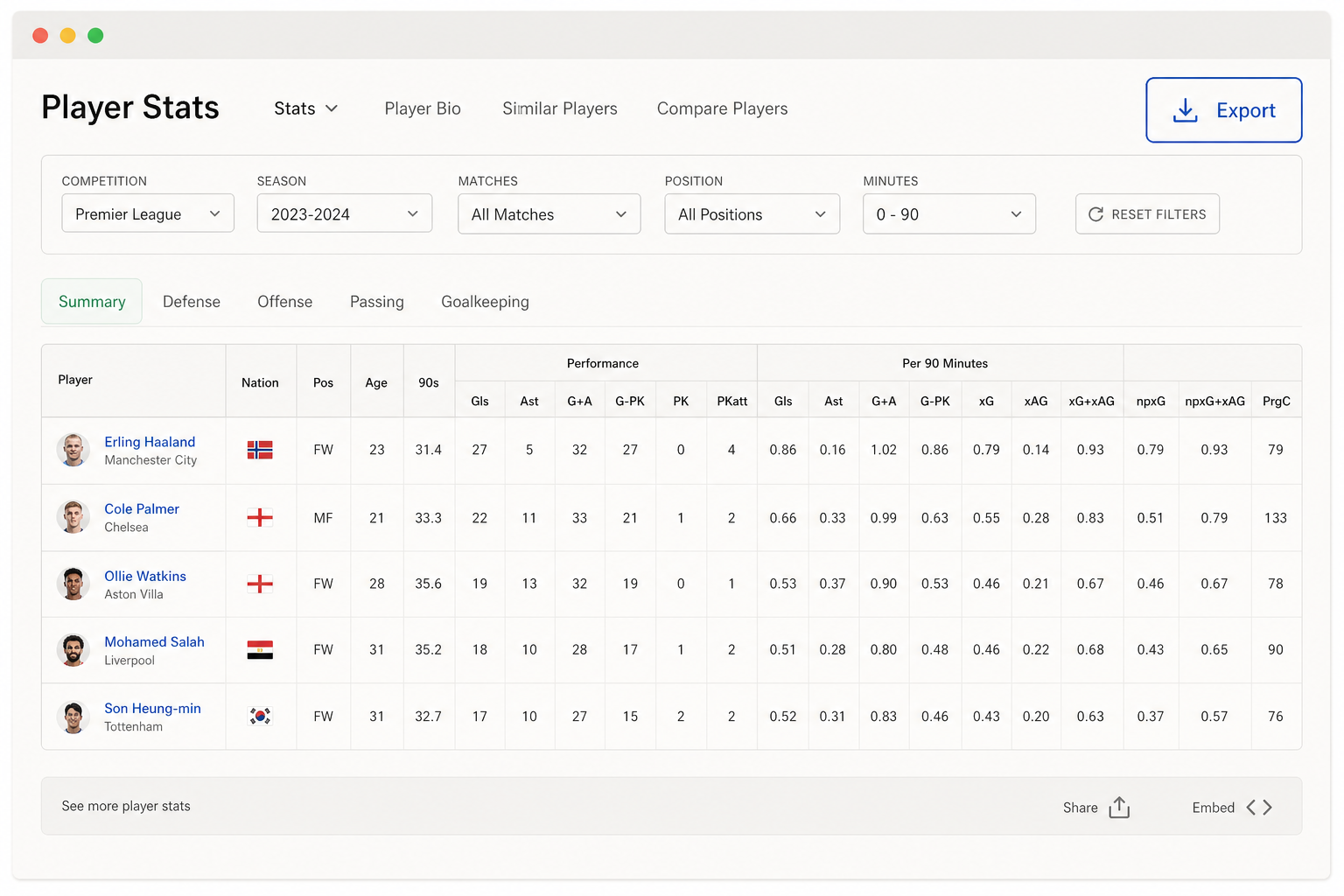Click the green macOS maximize button
Viewport: 1344px width, 896px height.
coord(95,35)
